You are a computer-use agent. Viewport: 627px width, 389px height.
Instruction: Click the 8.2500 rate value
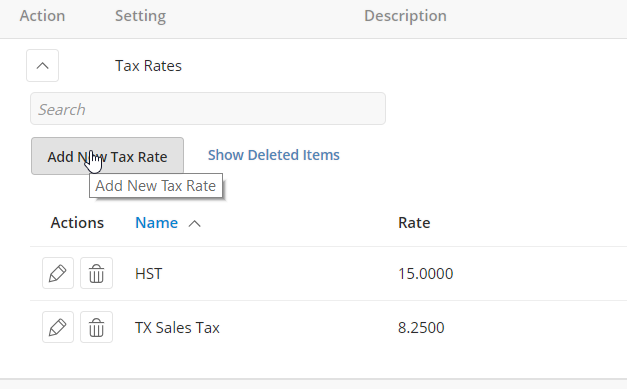tap(421, 327)
